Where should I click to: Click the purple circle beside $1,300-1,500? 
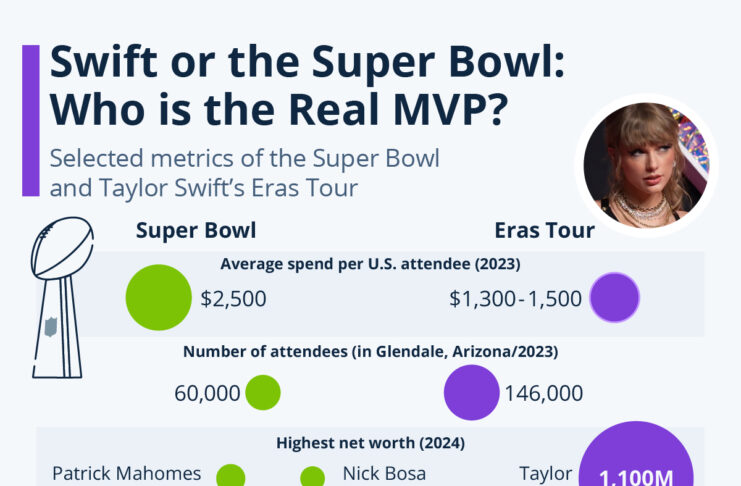[x=614, y=298]
